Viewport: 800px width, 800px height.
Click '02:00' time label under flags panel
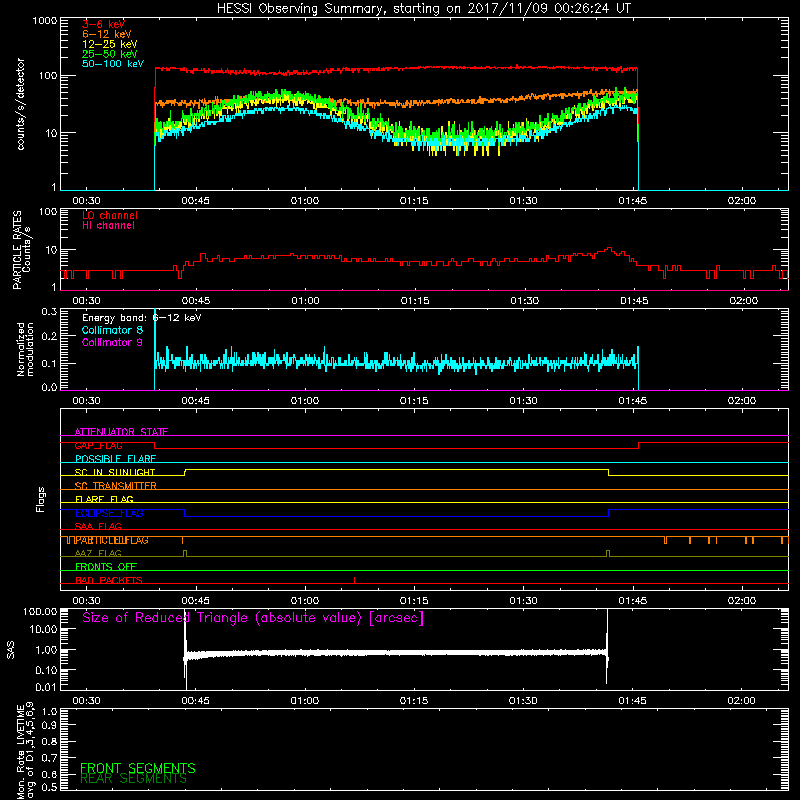742,601
